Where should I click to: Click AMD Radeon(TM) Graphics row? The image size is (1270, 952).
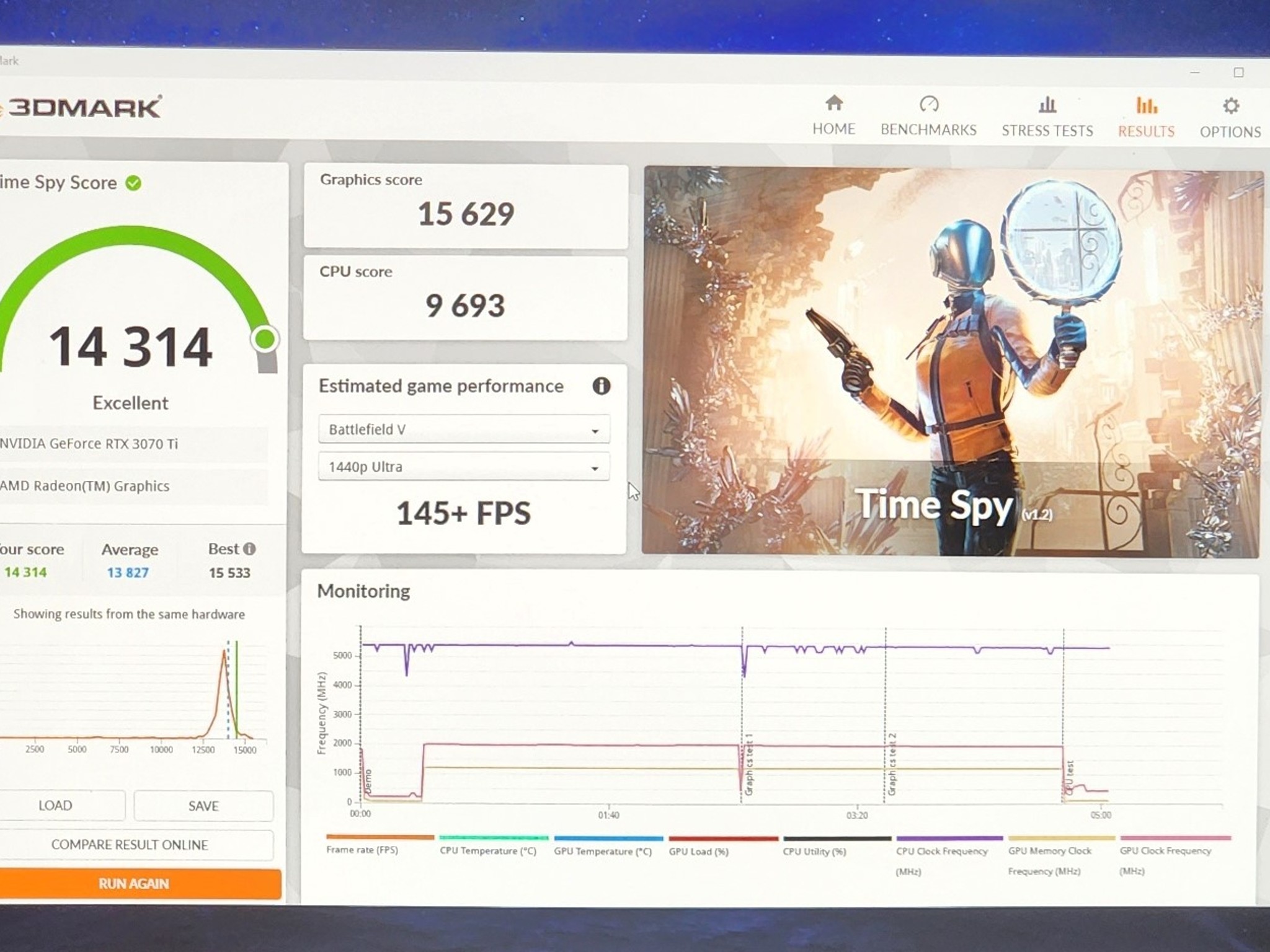pyautogui.click(x=133, y=486)
